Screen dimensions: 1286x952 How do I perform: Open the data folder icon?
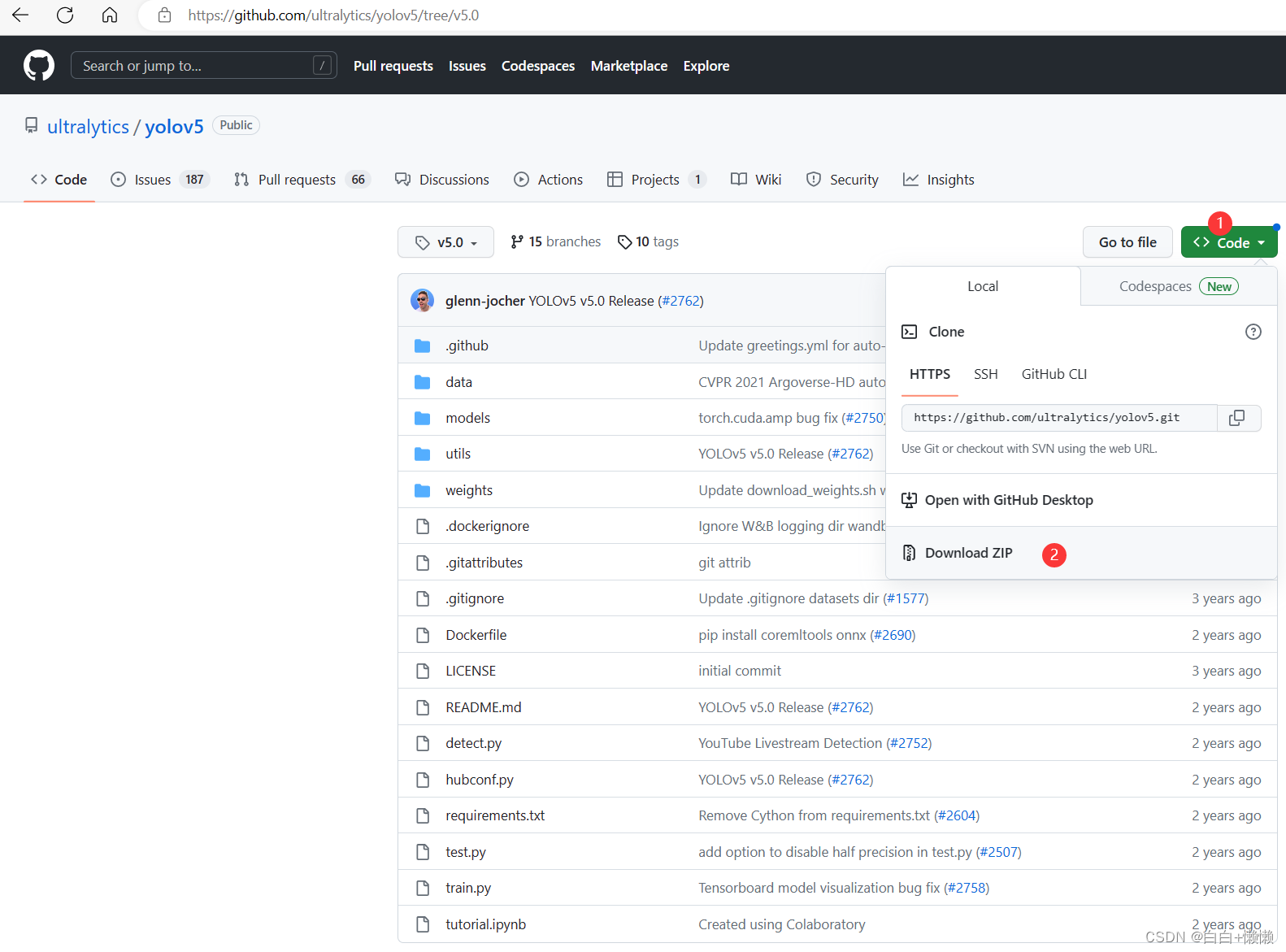point(422,382)
